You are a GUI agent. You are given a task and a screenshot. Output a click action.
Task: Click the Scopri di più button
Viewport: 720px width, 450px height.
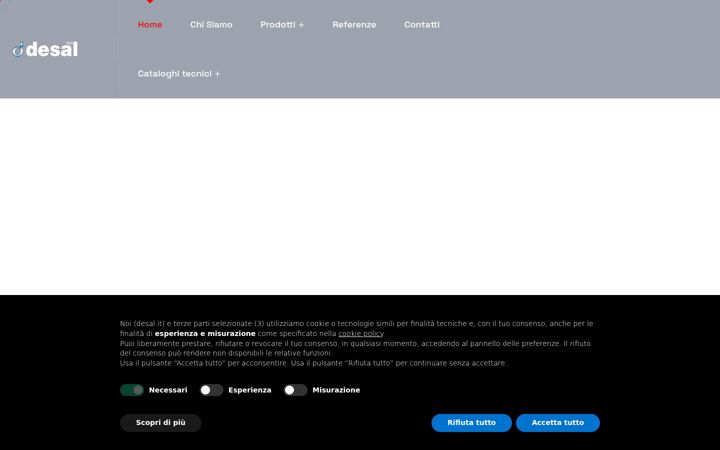click(x=161, y=423)
